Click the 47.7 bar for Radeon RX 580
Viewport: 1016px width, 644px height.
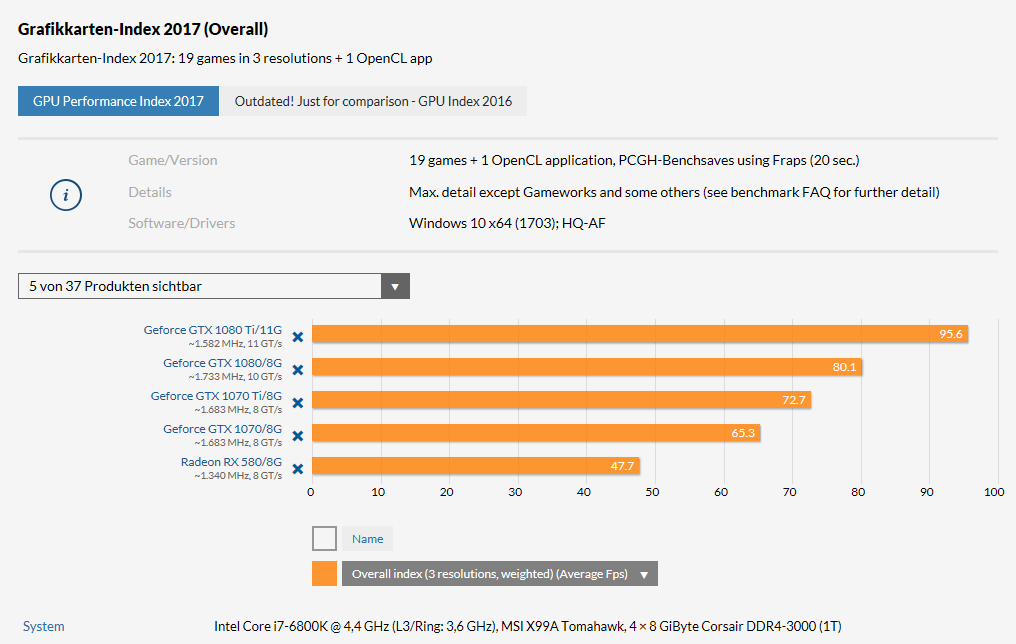pyautogui.click(x=476, y=466)
